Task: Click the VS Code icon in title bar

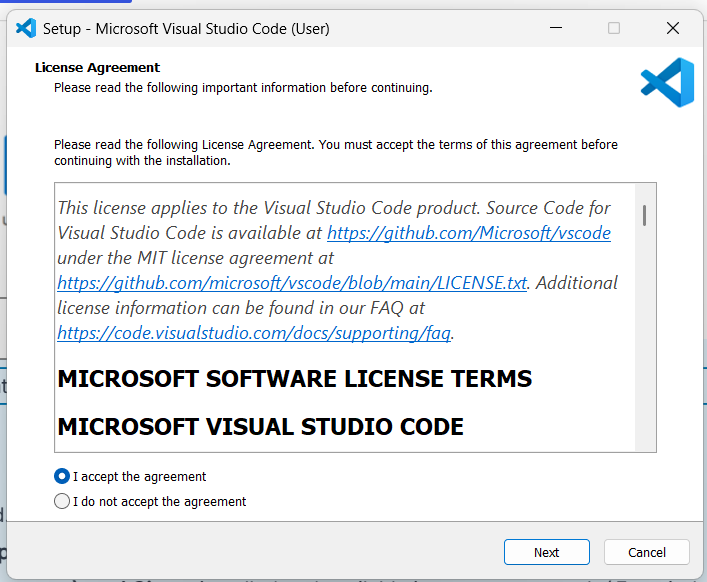Action: click(26, 28)
